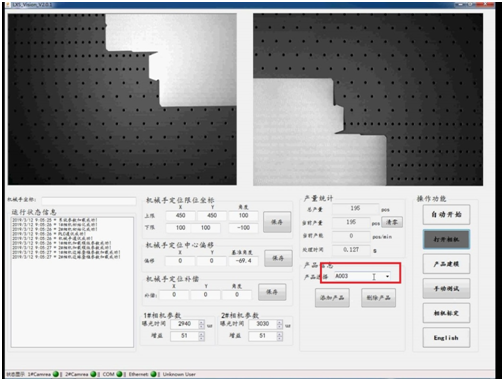The width and height of the screenshot is (504, 381).
Task: Click the 1#Camera green status indicator
Action: point(56,374)
